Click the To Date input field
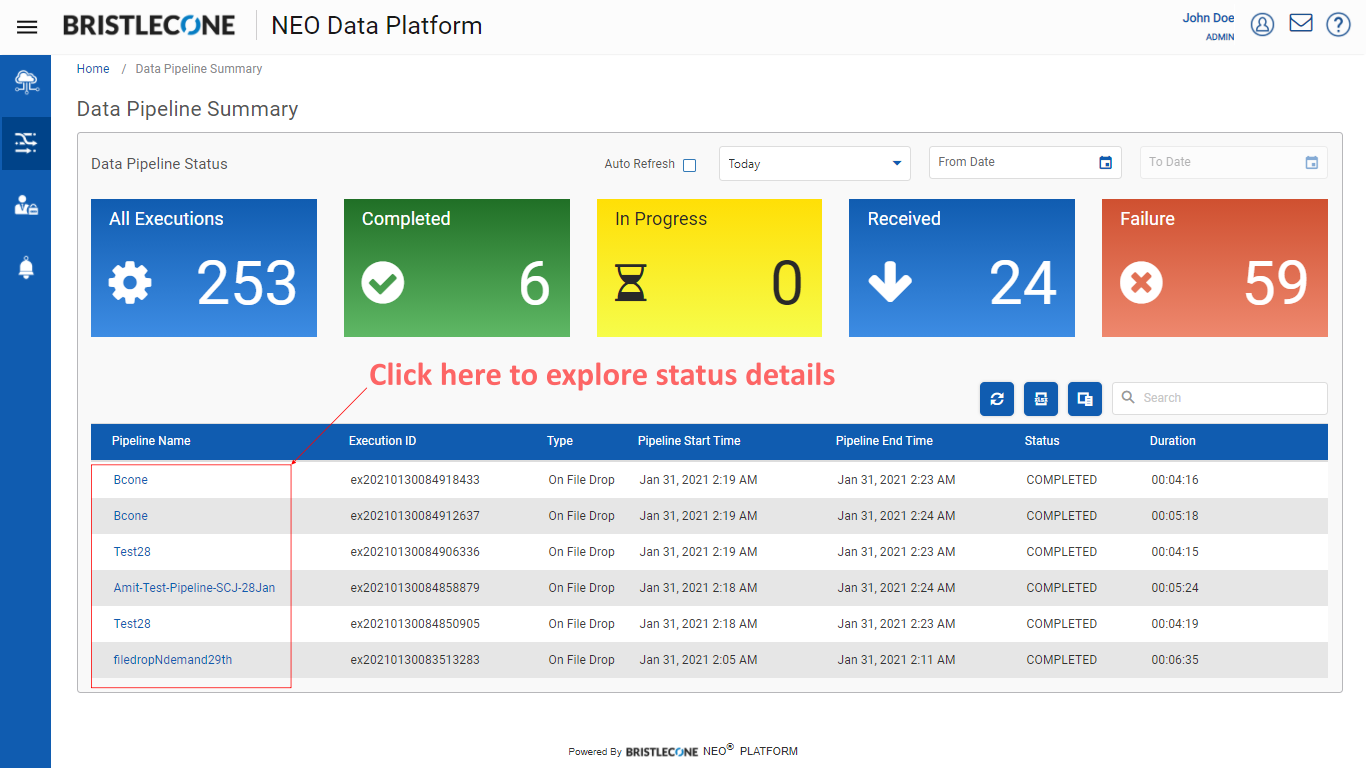The image size is (1366, 768). click(x=1234, y=163)
